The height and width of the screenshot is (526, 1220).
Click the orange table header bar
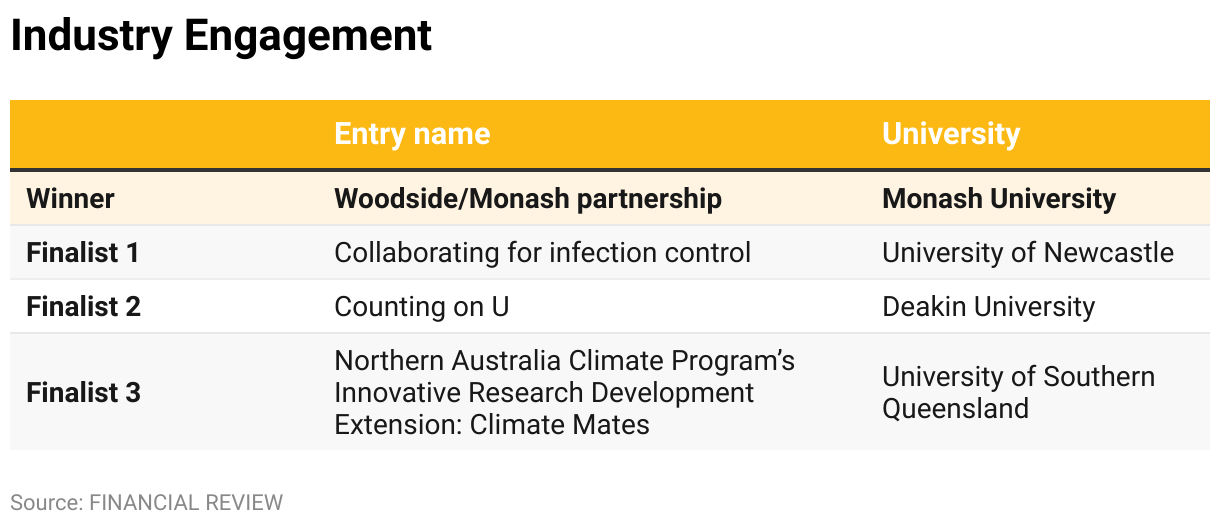[610, 134]
